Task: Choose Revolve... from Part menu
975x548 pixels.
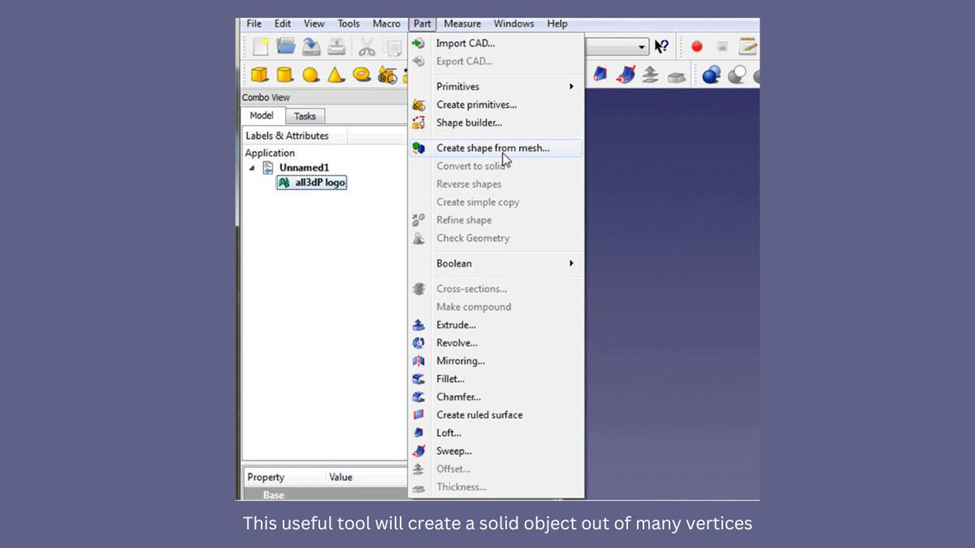Action: point(496,343)
